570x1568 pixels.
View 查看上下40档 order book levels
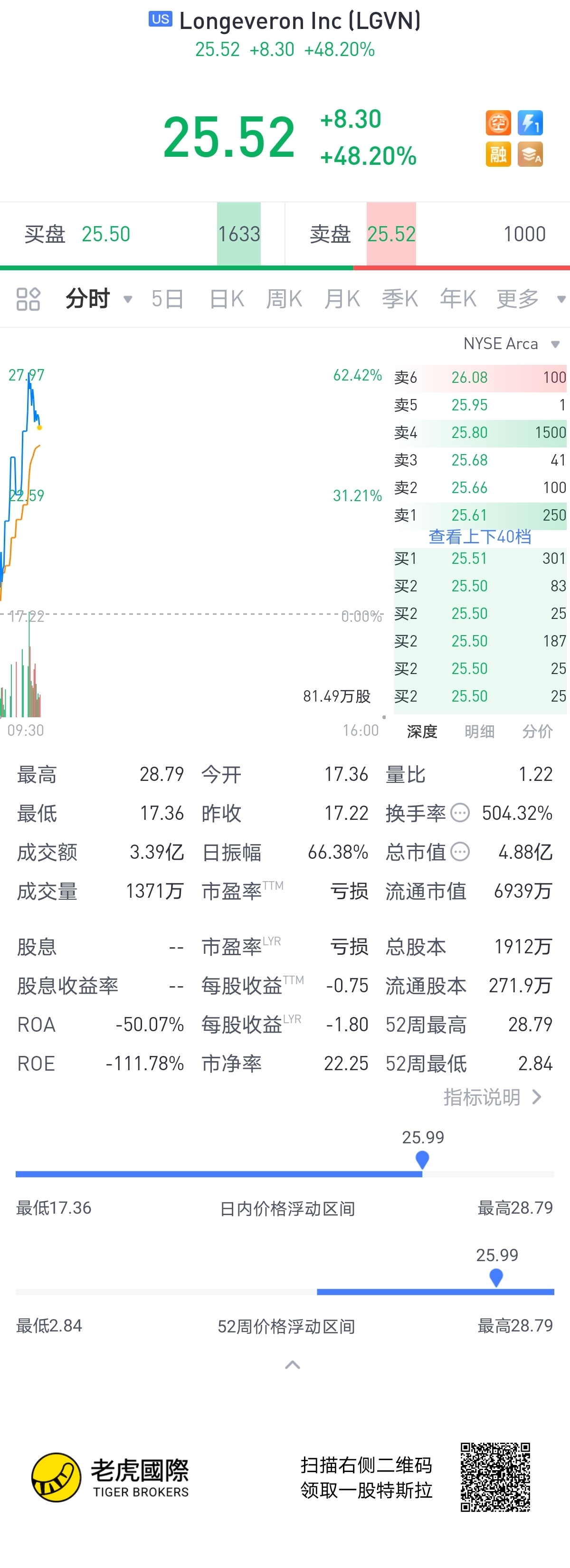480,536
